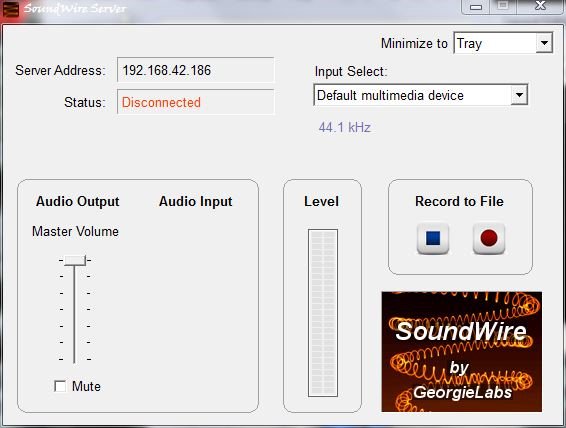
Task: Enable the Mute checkbox
Action: point(60,386)
